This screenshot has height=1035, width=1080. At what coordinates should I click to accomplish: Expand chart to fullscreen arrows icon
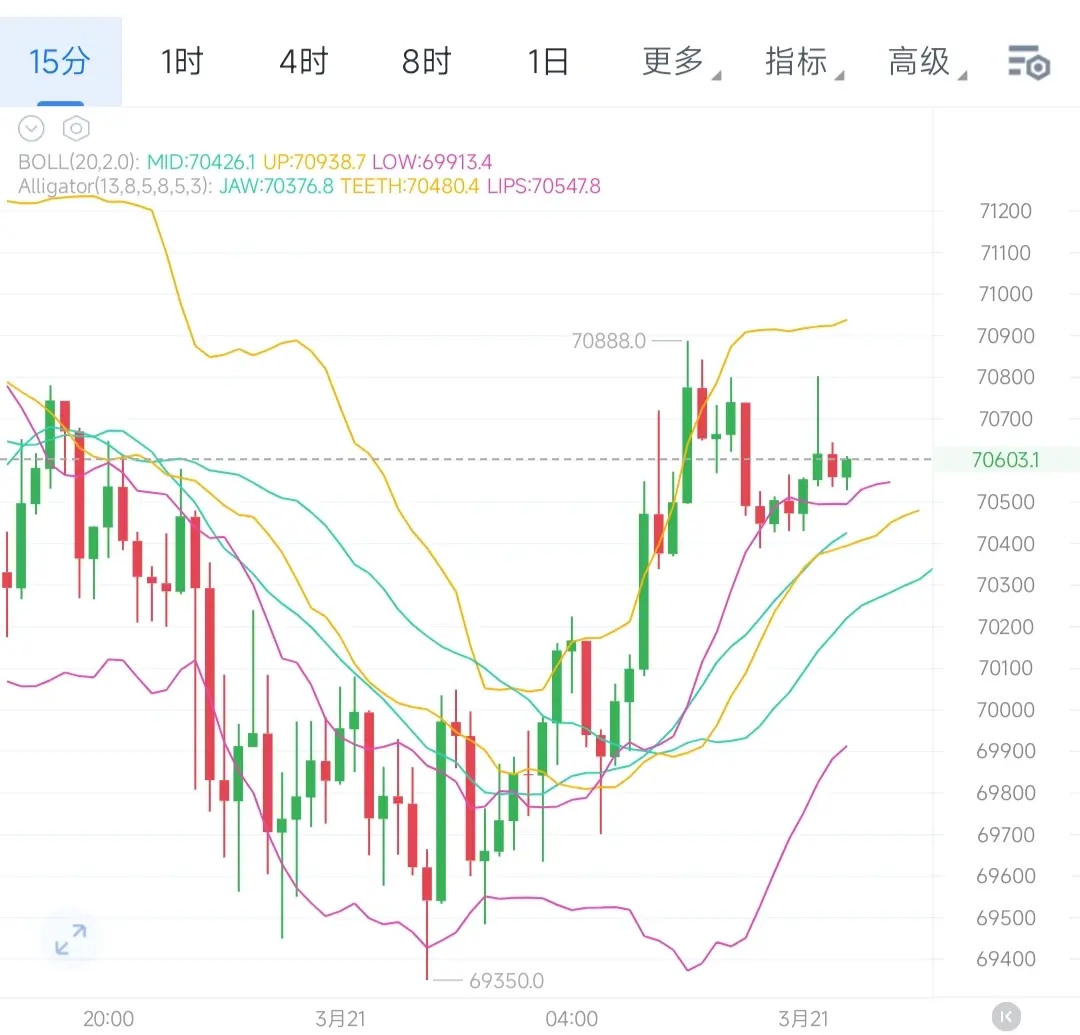pyautogui.click(x=70, y=939)
